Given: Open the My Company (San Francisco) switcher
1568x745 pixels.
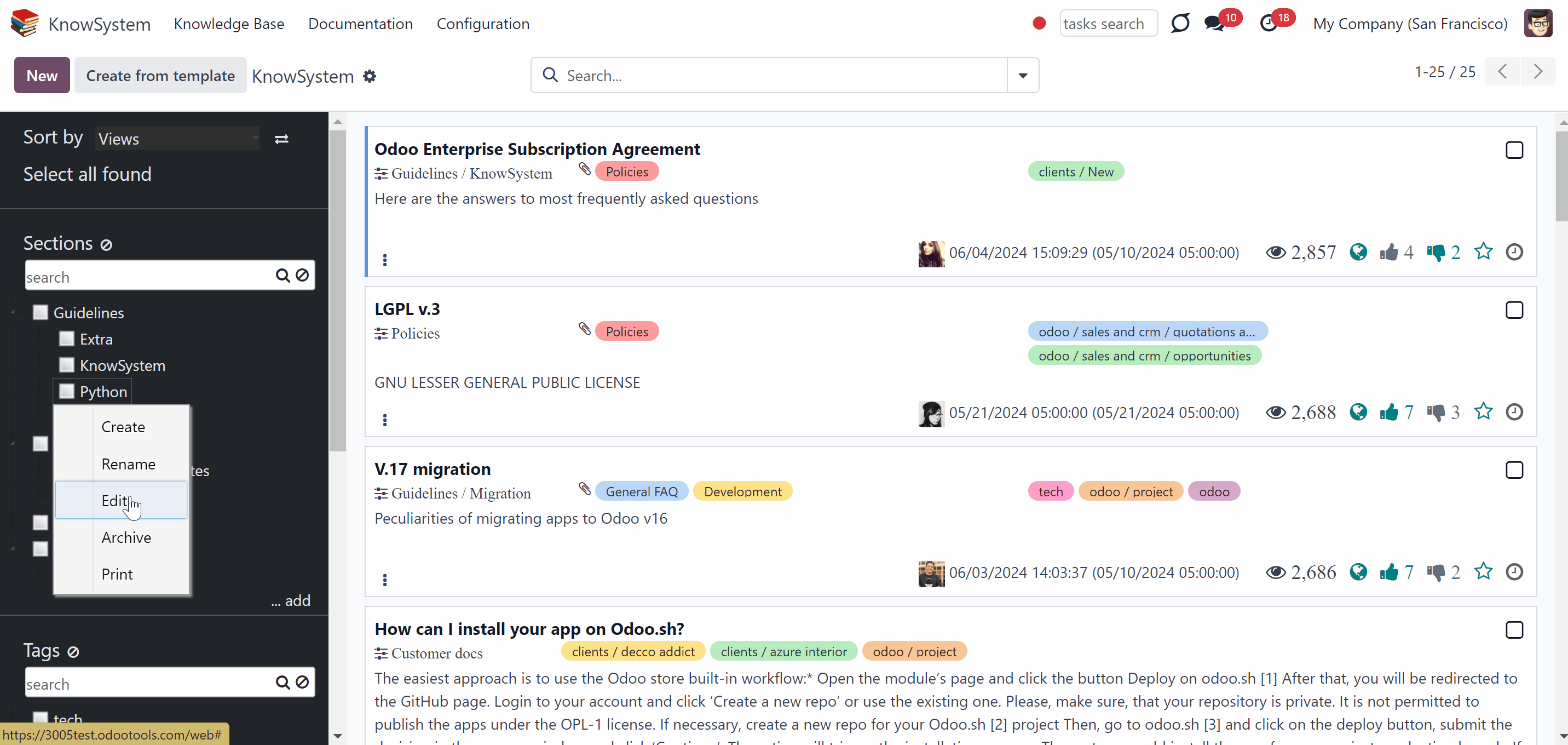Looking at the screenshot, I should pos(1410,24).
